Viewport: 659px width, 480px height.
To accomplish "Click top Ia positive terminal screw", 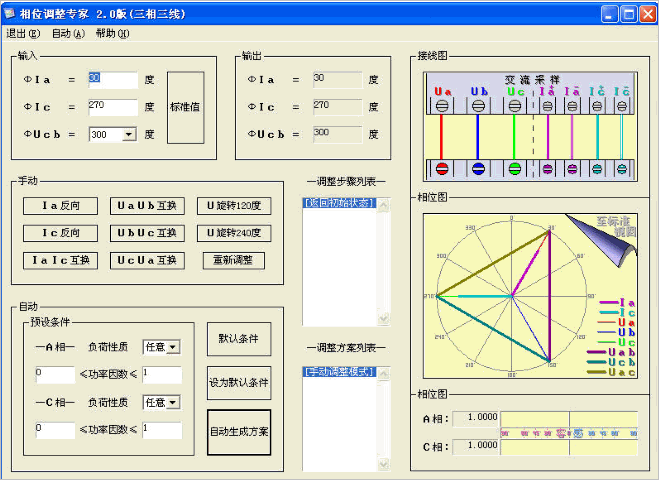I will click(547, 106).
